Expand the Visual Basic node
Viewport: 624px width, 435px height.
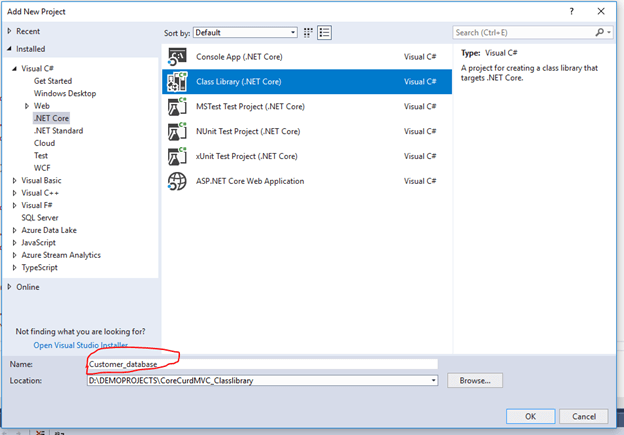click(x=14, y=180)
